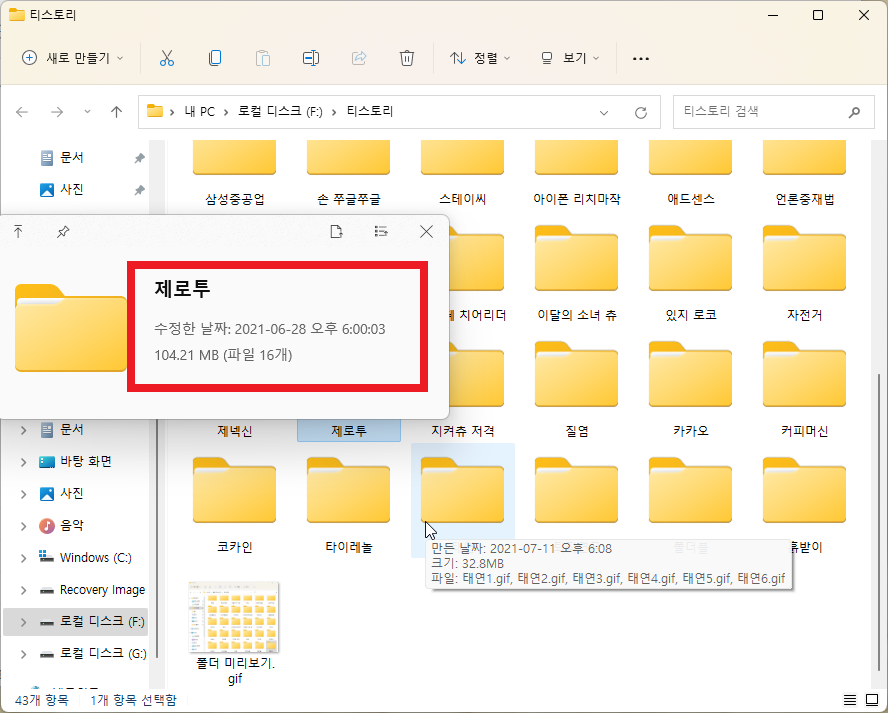Viewport: 888px width, 713px height.
Task: Click 내 PC in the address breadcrumb
Action: click(199, 112)
